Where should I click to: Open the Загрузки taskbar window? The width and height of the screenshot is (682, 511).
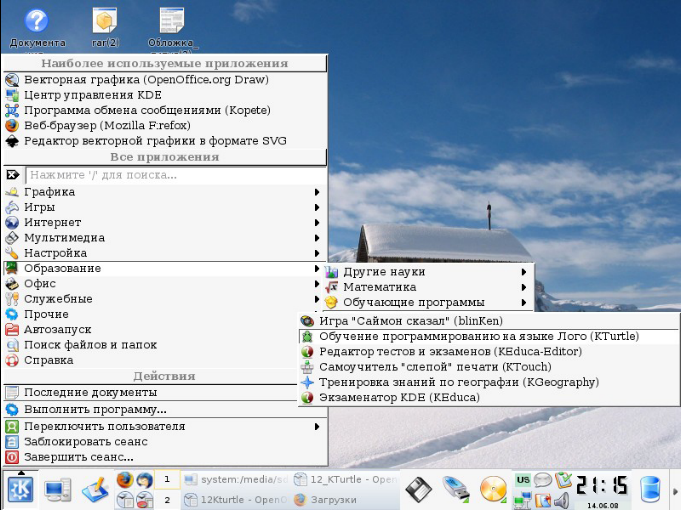click(x=334, y=500)
